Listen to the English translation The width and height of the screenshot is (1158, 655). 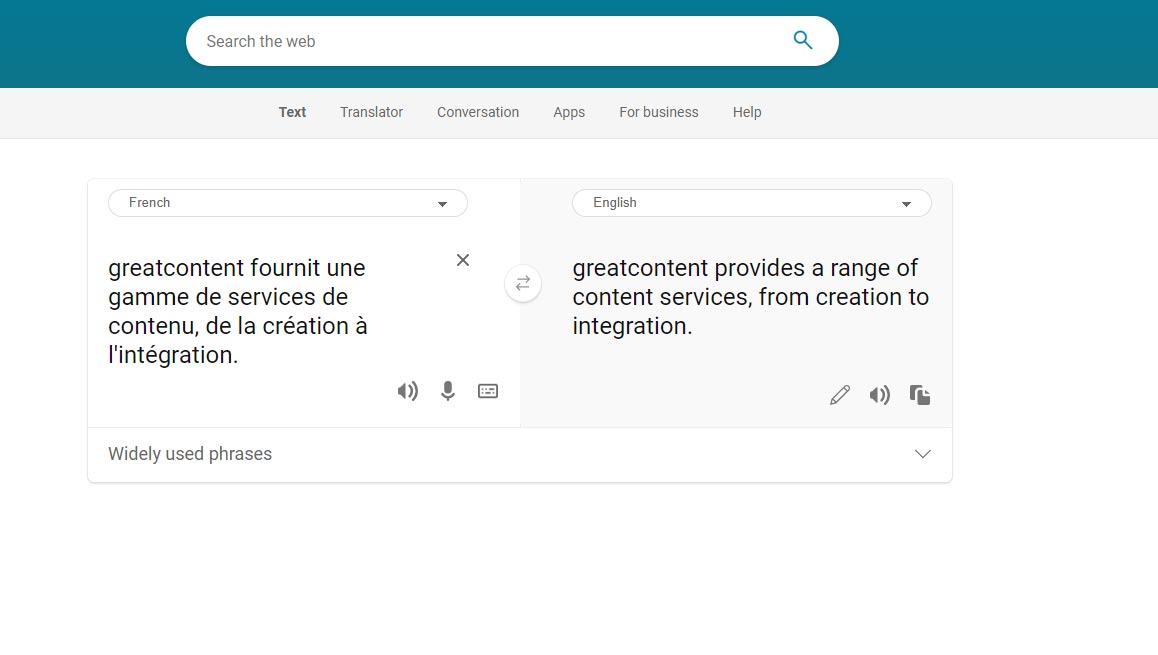tap(880, 395)
